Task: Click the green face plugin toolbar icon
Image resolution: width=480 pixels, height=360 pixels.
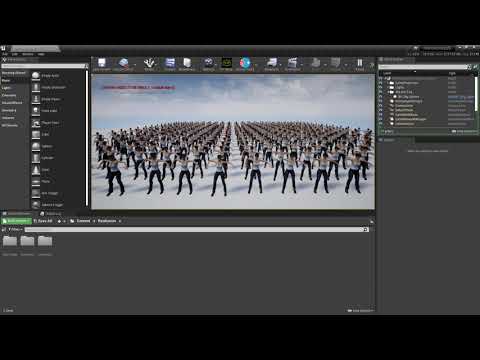Action: click(226, 64)
